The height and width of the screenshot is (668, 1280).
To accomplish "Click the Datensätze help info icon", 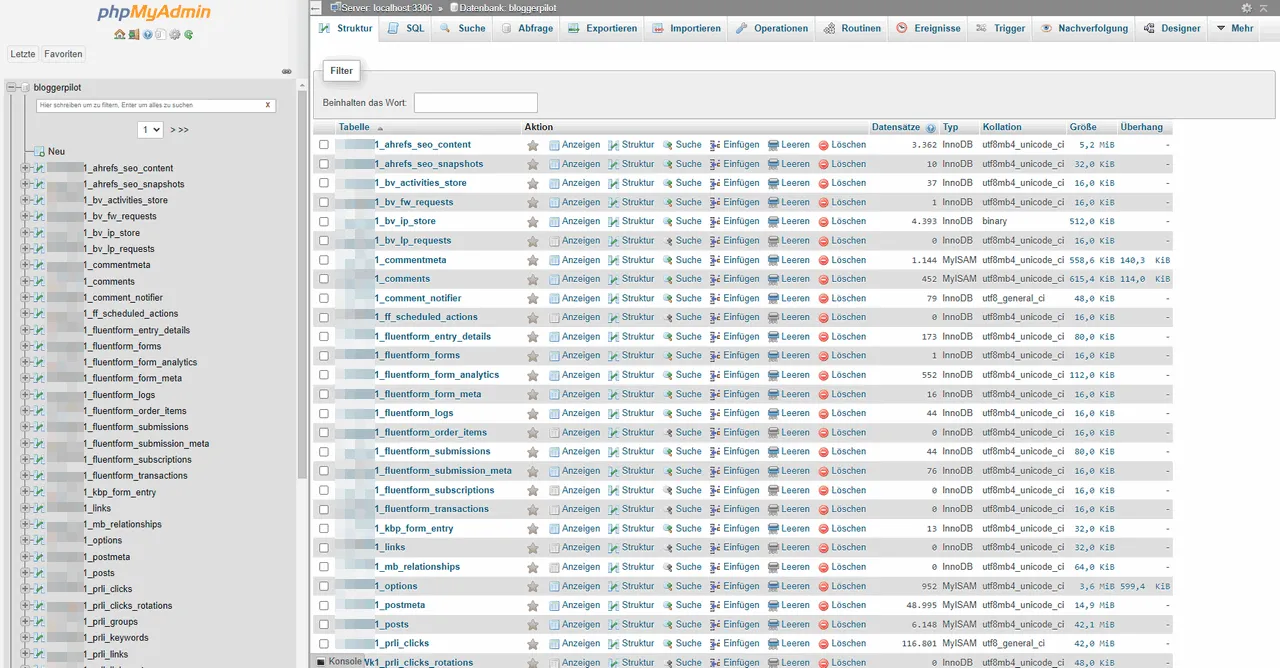I will (931, 128).
